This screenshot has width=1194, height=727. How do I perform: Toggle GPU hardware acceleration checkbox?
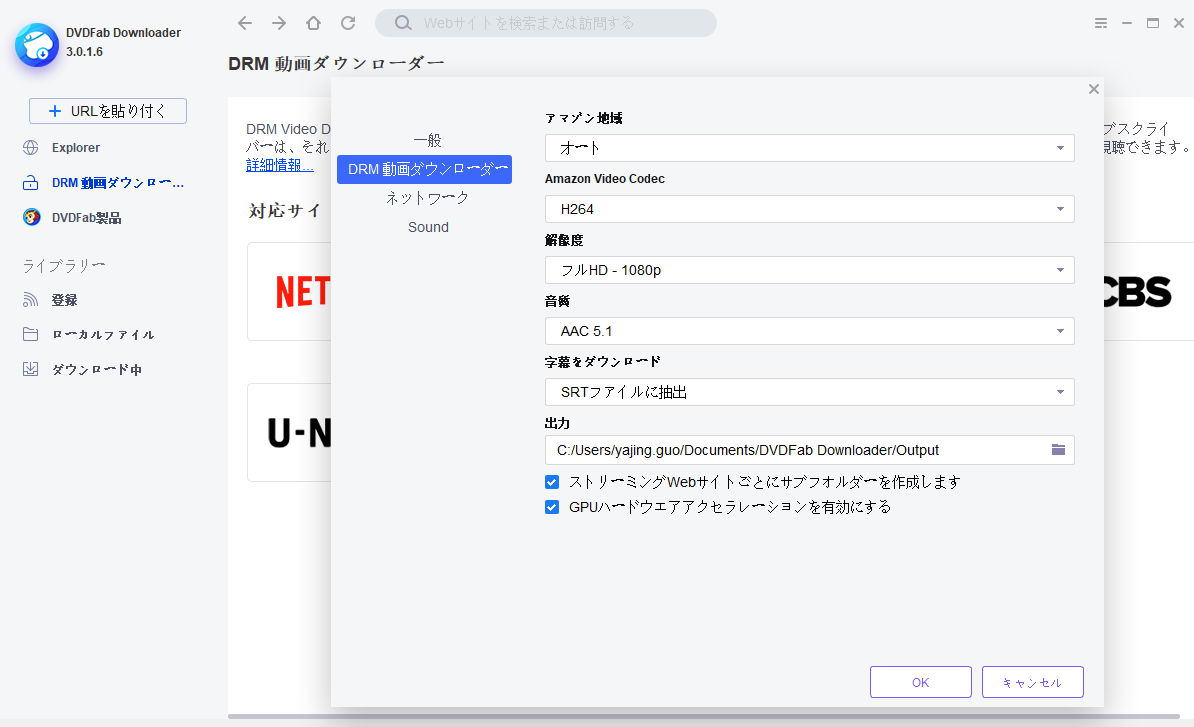click(552, 507)
